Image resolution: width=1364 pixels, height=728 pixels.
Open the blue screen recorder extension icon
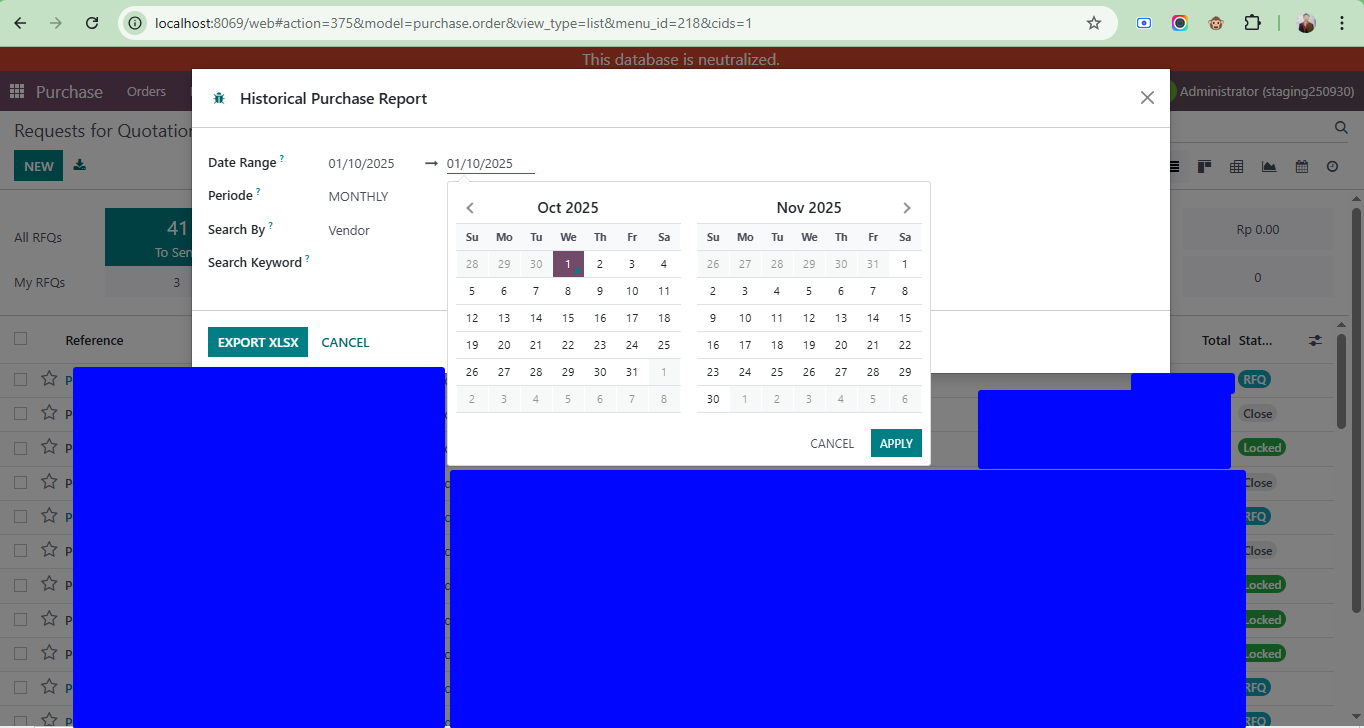tap(1144, 23)
